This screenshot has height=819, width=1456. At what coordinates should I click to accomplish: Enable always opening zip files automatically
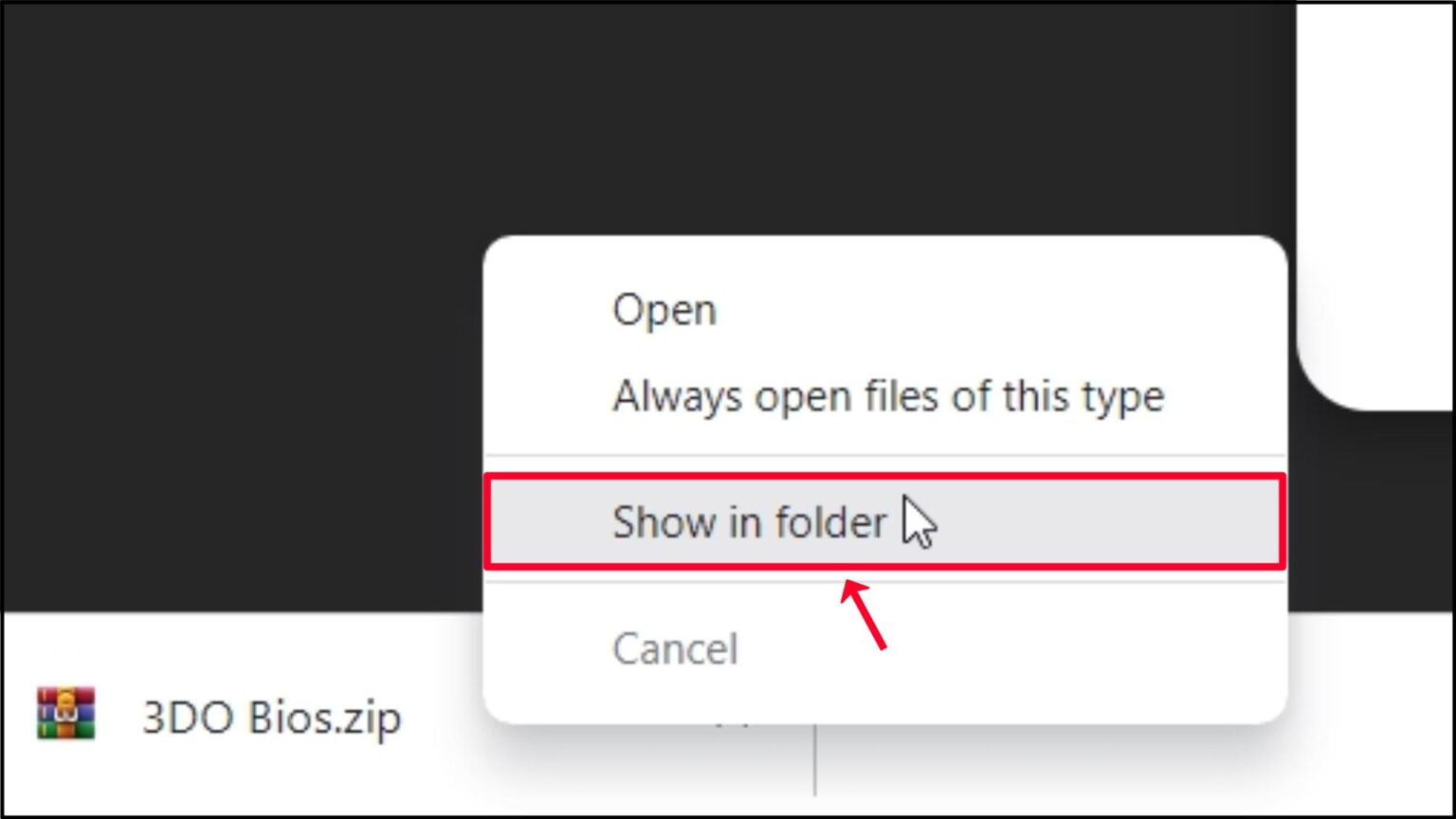point(887,395)
